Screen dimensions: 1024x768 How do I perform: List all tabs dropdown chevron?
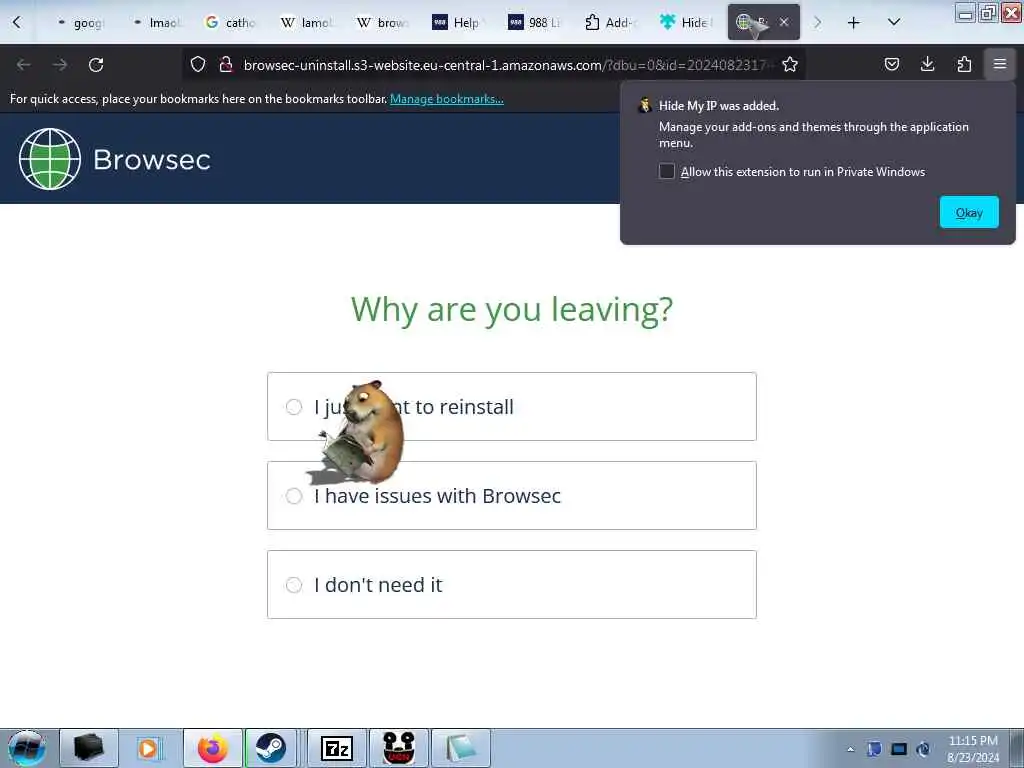pos(894,22)
